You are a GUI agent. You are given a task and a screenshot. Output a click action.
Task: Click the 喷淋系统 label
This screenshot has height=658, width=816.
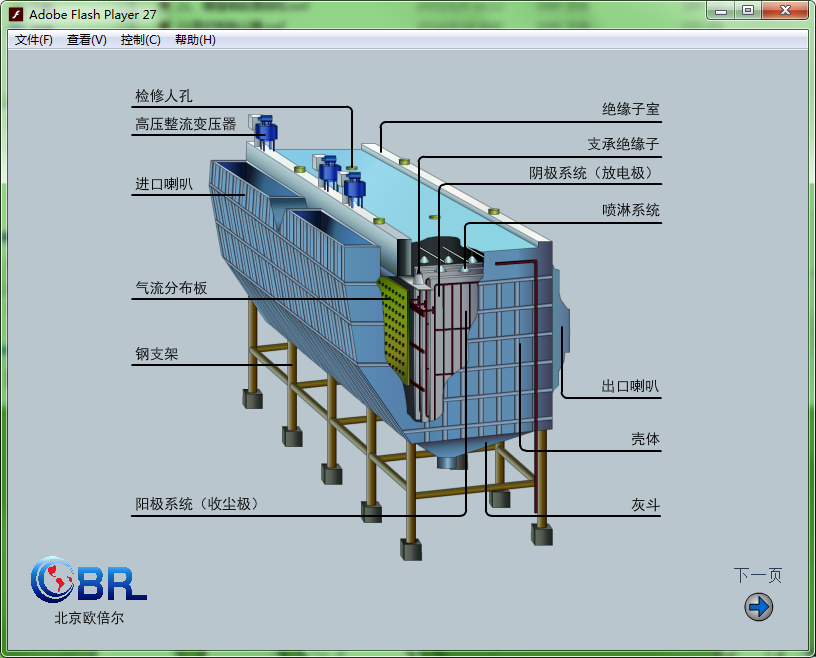(630, 210)
